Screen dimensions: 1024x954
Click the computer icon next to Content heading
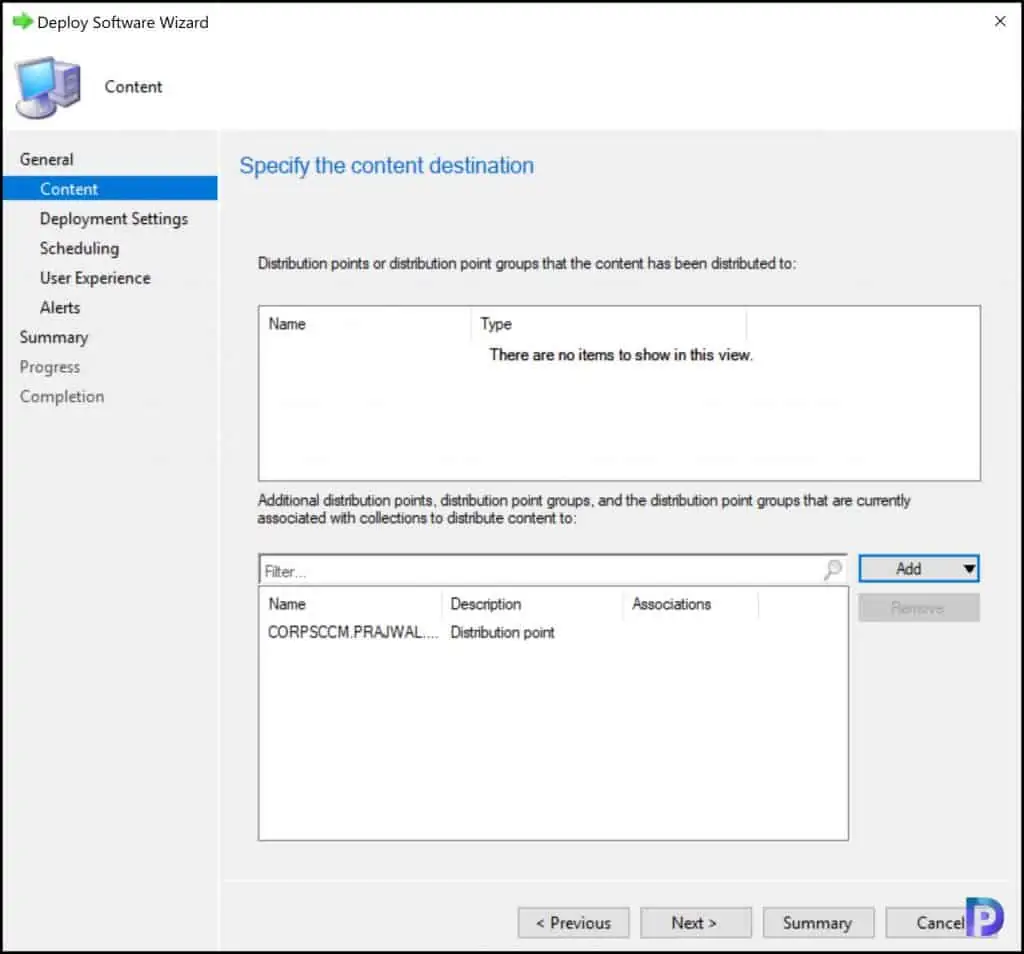(x=48, y=87)
